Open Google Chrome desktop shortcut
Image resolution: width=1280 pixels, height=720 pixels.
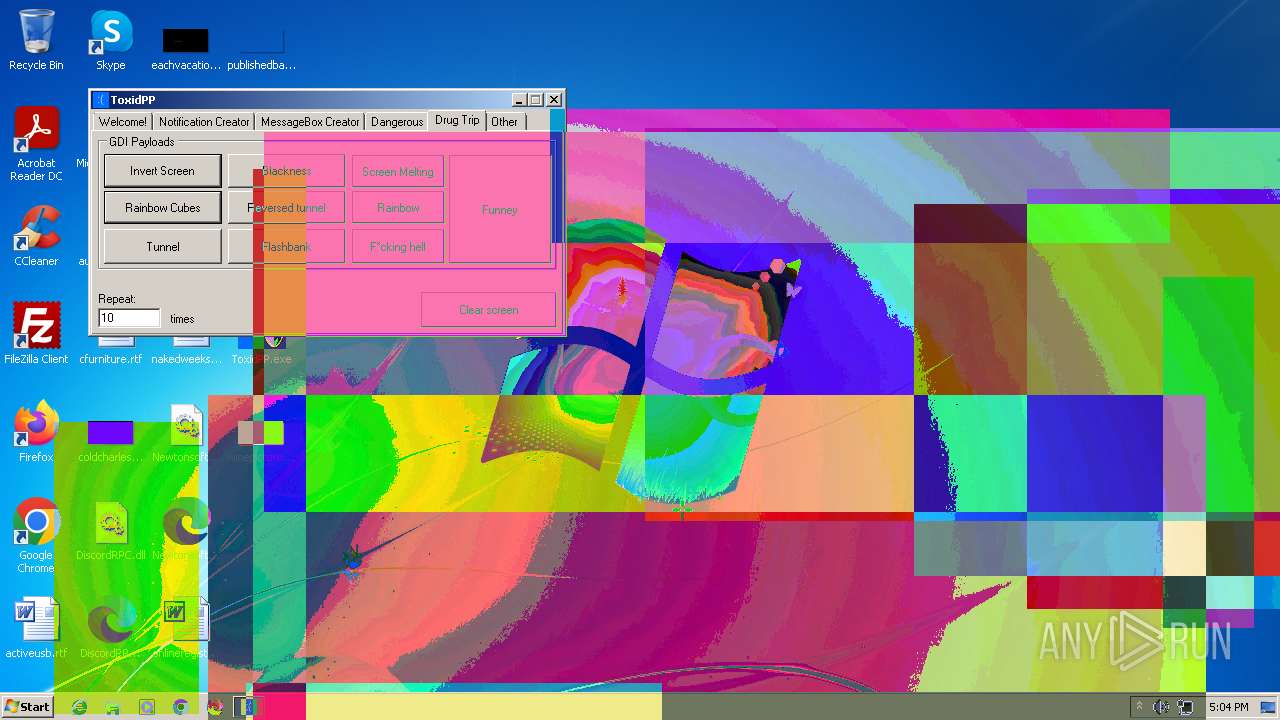[36, 536]
